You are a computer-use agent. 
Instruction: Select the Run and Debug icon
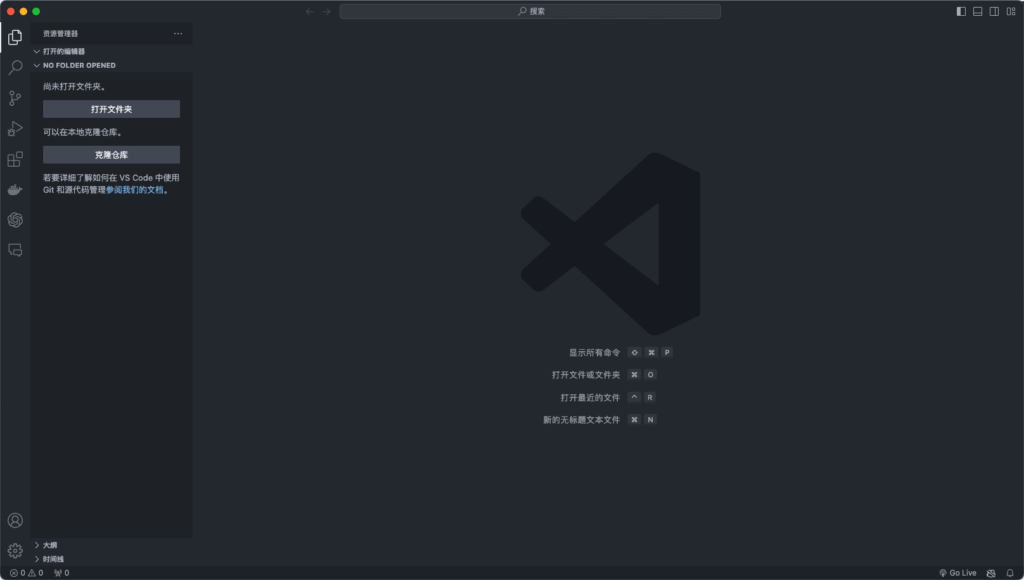click(15, 127)
